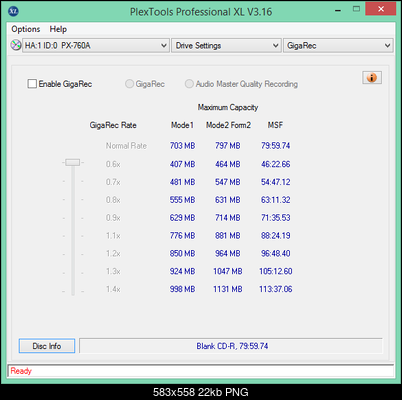Click the 776 MB Mode1 value
Image resolution: width=402 pixels, height=400 pixels.
point(182,236)
